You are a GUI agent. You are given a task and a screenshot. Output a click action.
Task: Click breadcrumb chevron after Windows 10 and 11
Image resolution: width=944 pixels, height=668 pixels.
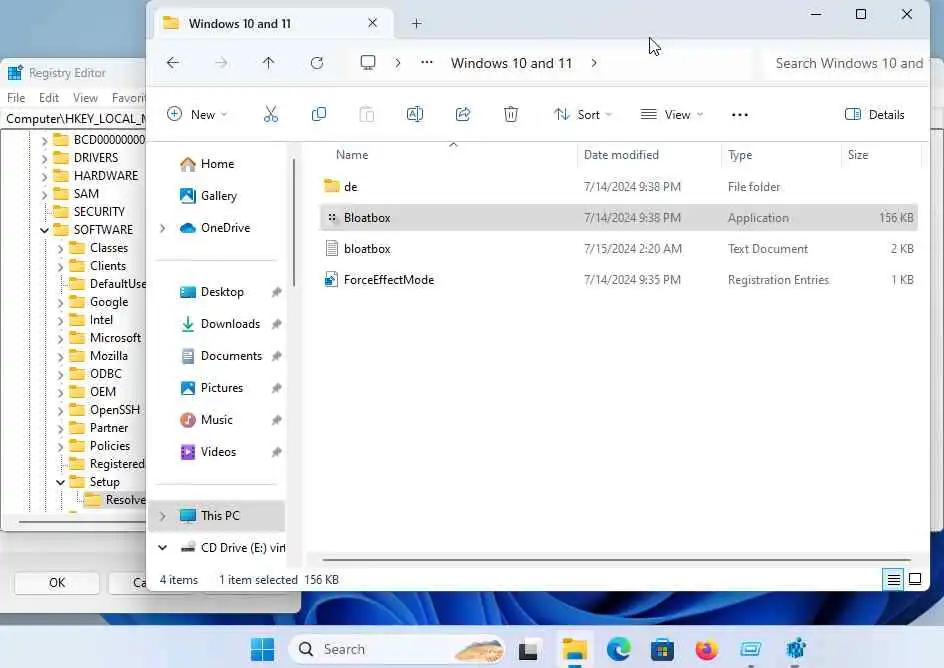point(594,63)
